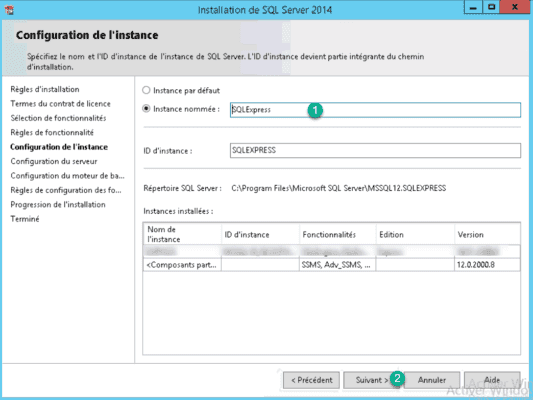533x400 pixels.
Task: Go to Règles de configuration des fo... step
Action: coord(66,190)
